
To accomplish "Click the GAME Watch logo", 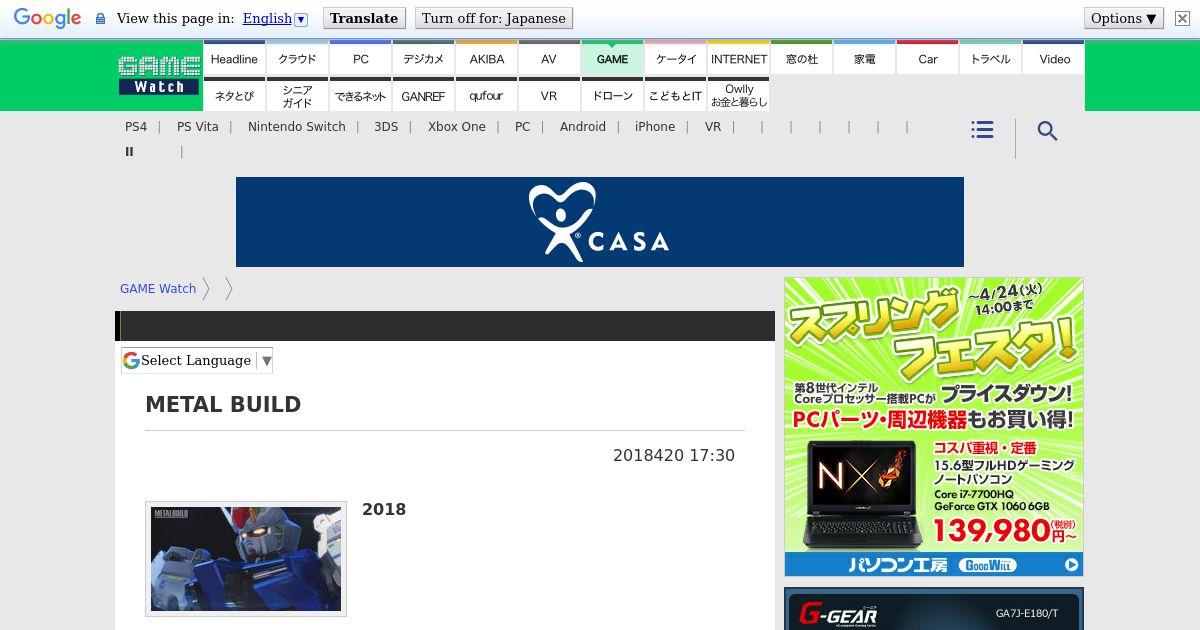I will point(159,76).
